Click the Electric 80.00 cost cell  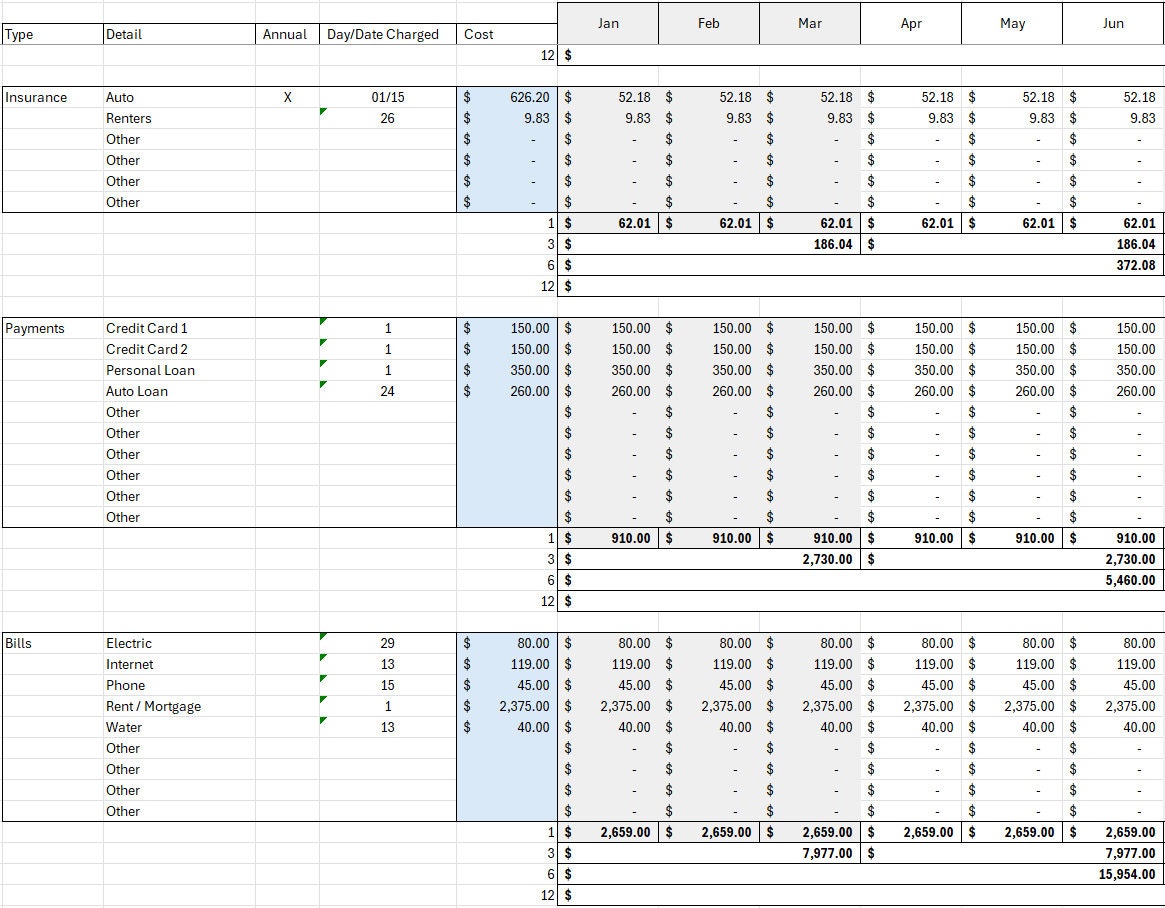point(507,643)
